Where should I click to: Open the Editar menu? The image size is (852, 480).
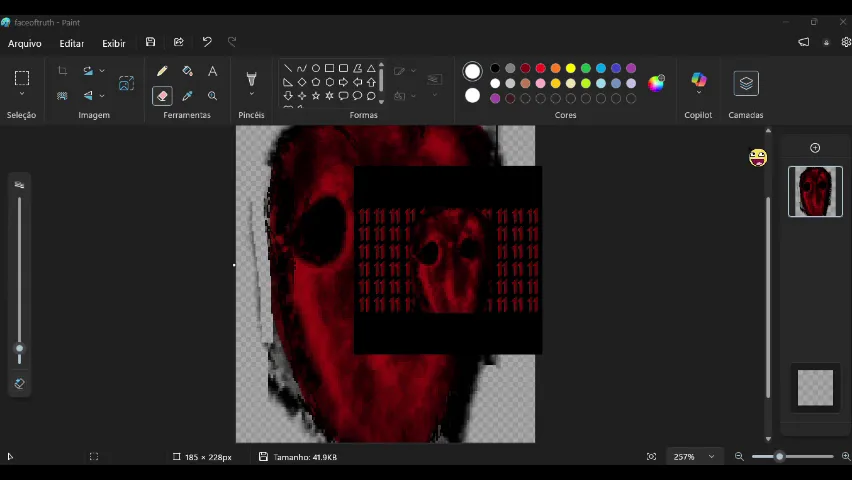[x=72, y=43]
